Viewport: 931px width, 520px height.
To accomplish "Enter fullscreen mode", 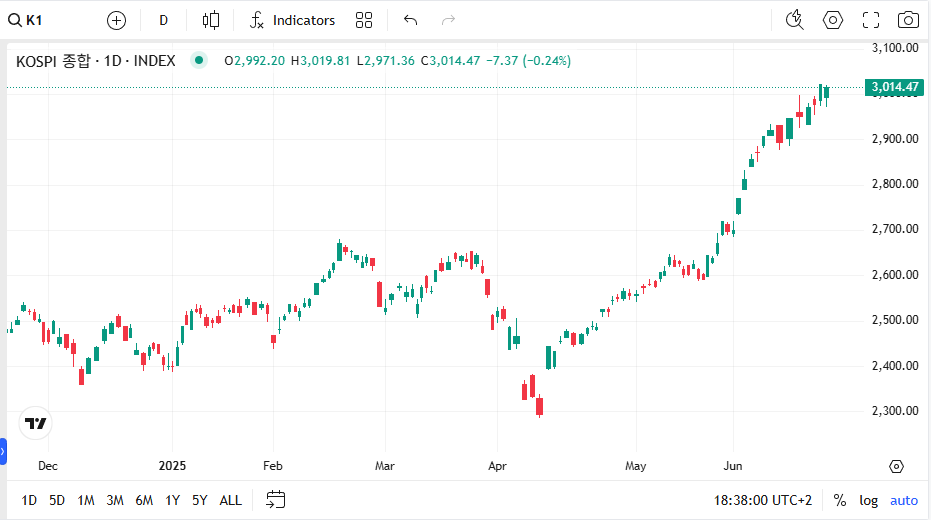I will tap(870, 20).
